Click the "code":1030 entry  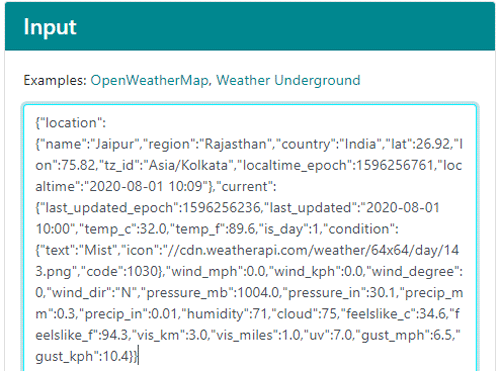[x=119, y=271]
